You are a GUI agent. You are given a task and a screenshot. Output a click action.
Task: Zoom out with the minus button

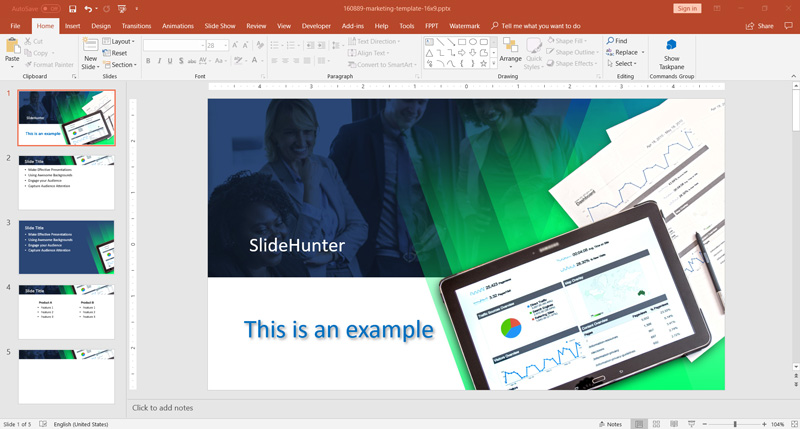[x=705, y=424]
